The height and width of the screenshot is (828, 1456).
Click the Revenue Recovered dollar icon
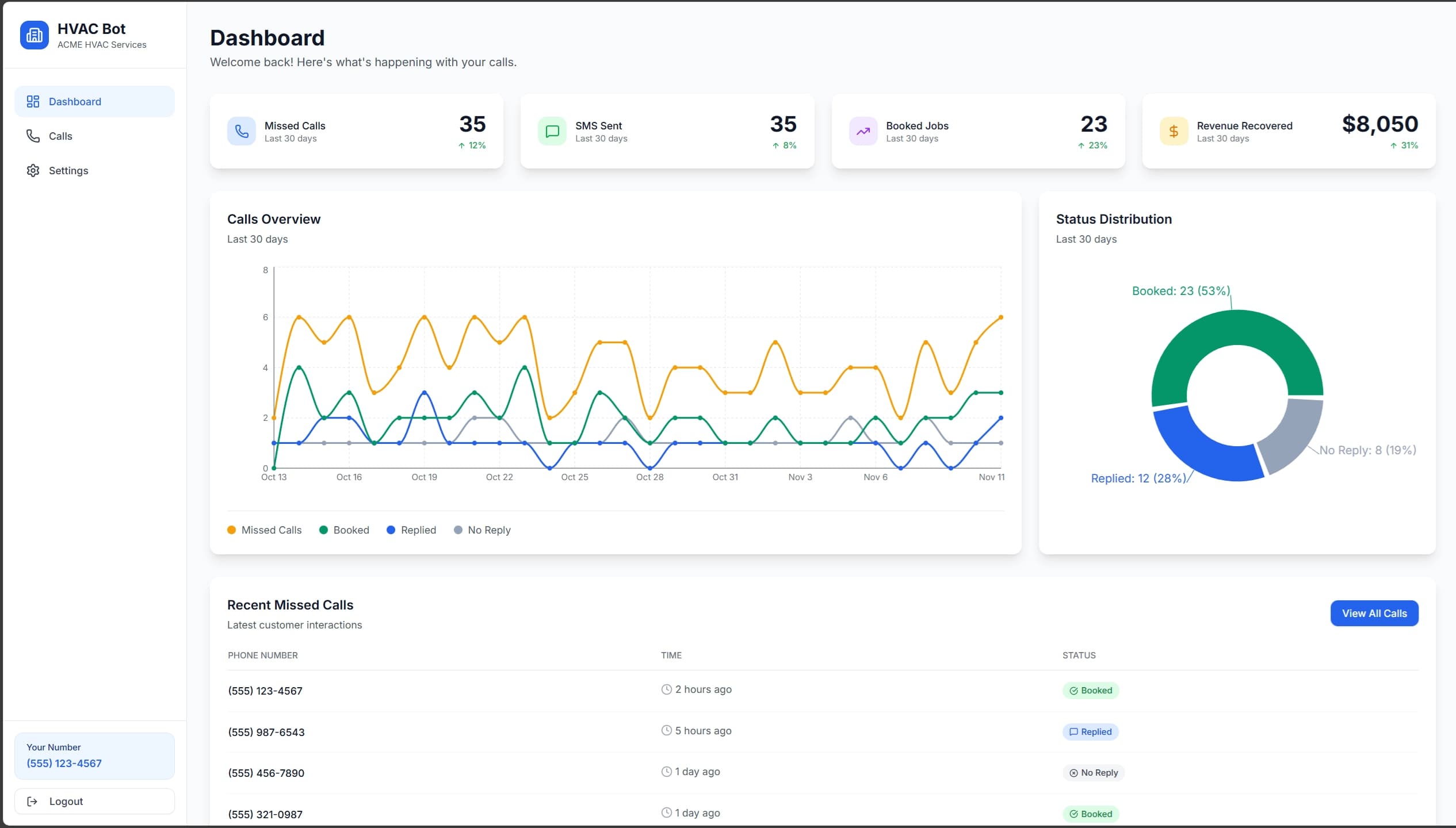(1174, 131)
